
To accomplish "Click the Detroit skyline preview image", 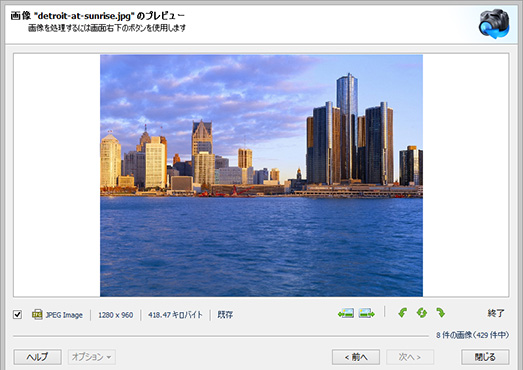I will click(262, 175).
